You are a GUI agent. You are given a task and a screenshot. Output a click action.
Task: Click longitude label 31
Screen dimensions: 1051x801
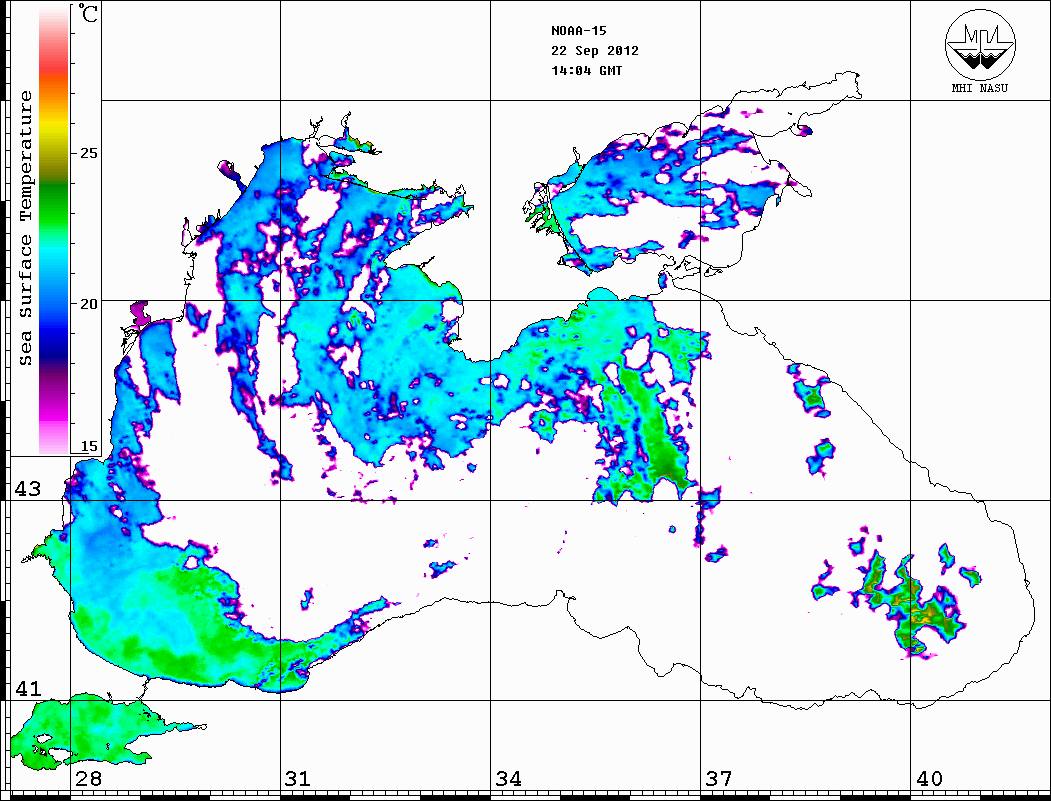click(x=298, y=779)
